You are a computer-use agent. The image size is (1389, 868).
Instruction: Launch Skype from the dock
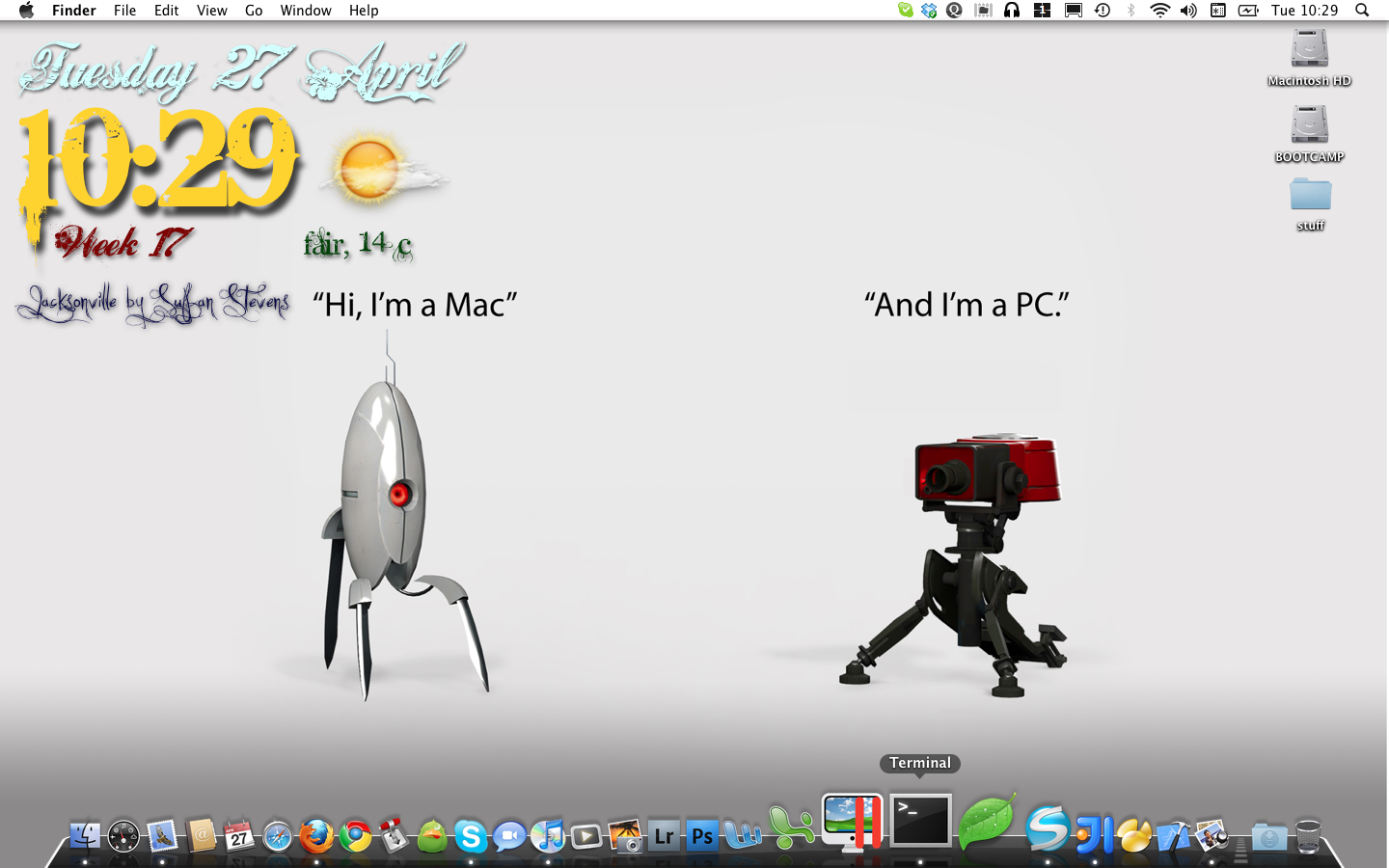tap(471, 836)
